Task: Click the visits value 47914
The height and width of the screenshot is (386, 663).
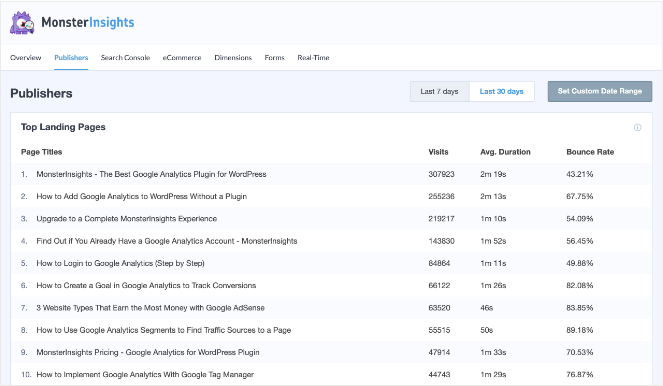Action: (439, 353)
